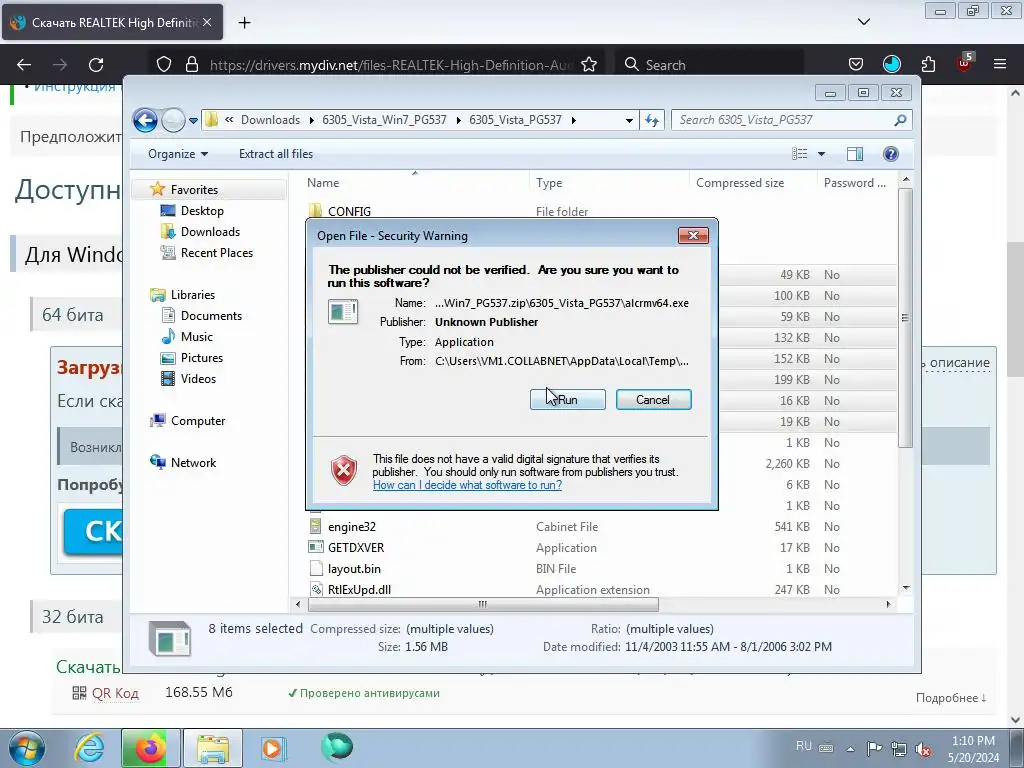
Task: Select Favorites in navigation pane
Action: click(194, 190)
